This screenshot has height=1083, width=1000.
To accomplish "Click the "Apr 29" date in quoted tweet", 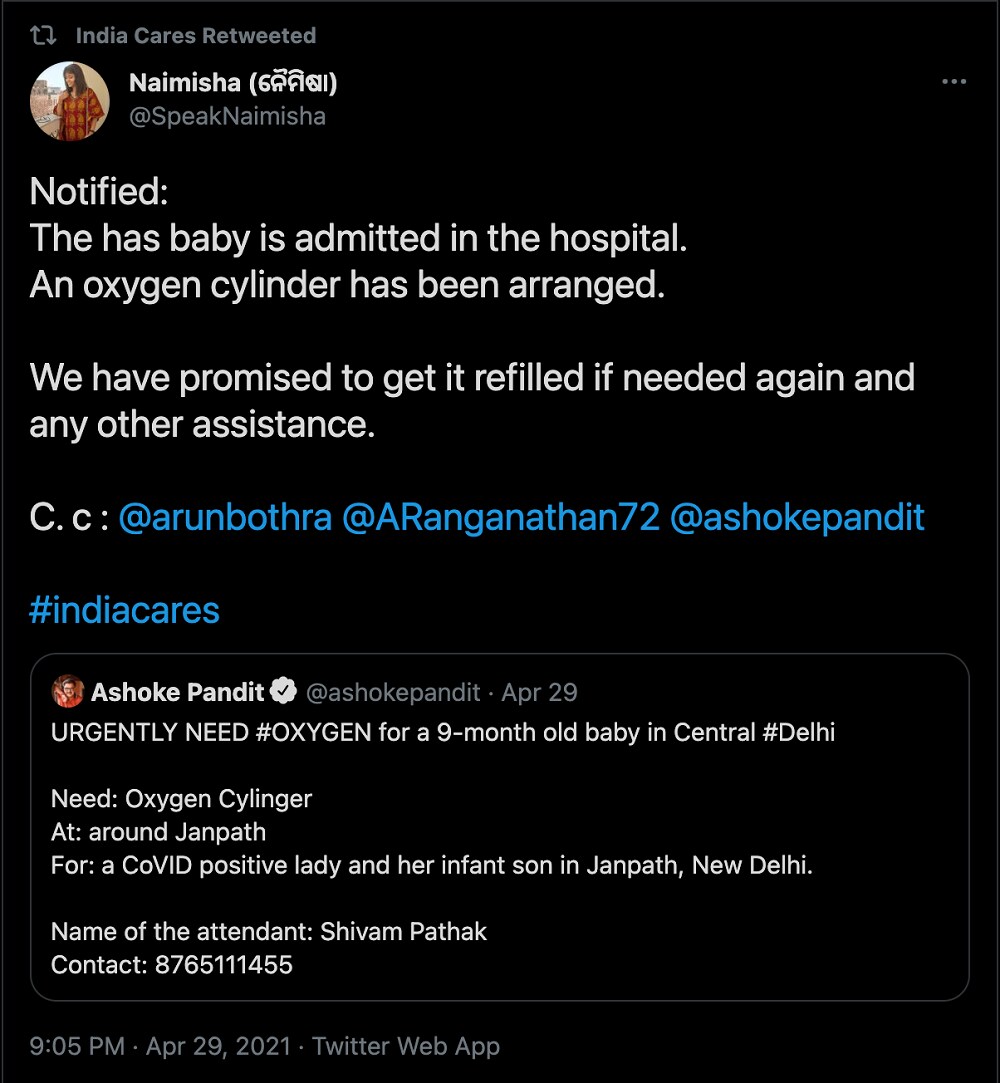I will [539, 691].
